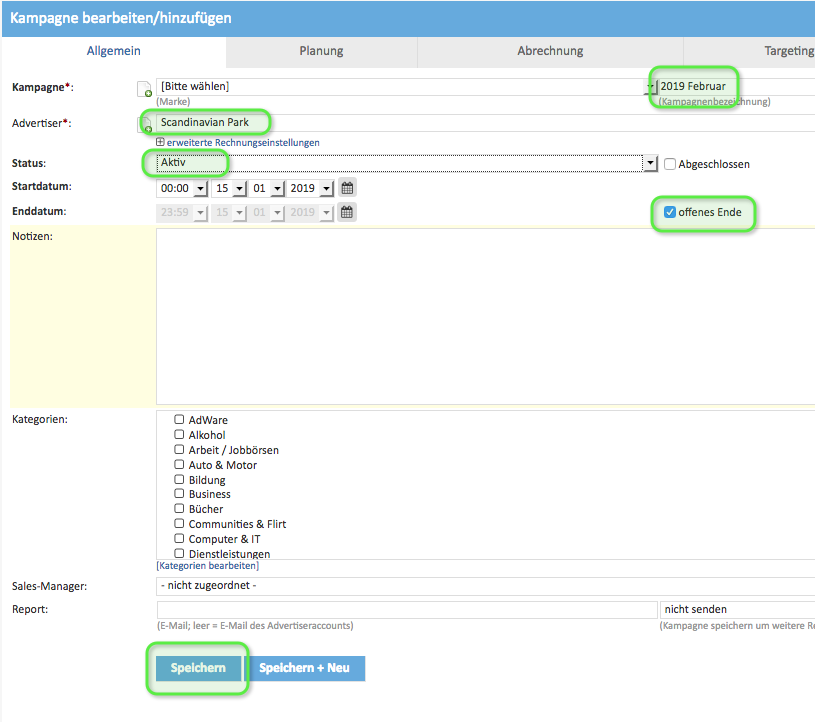Open the Enddatum calendar picker
This screenshot has width=815, height=722.
347,212
